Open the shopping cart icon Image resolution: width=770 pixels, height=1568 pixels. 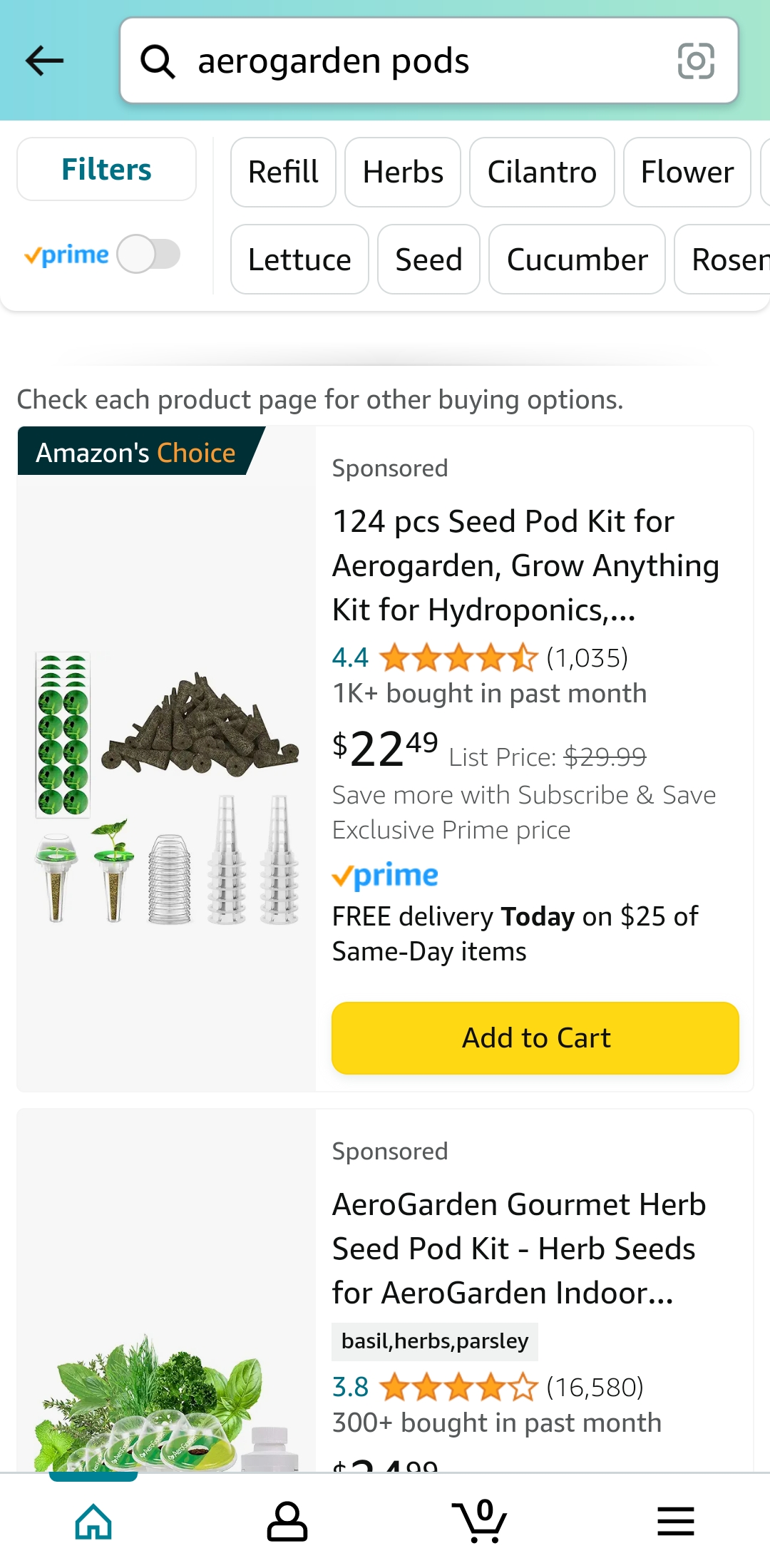[x=480, y=1522]
